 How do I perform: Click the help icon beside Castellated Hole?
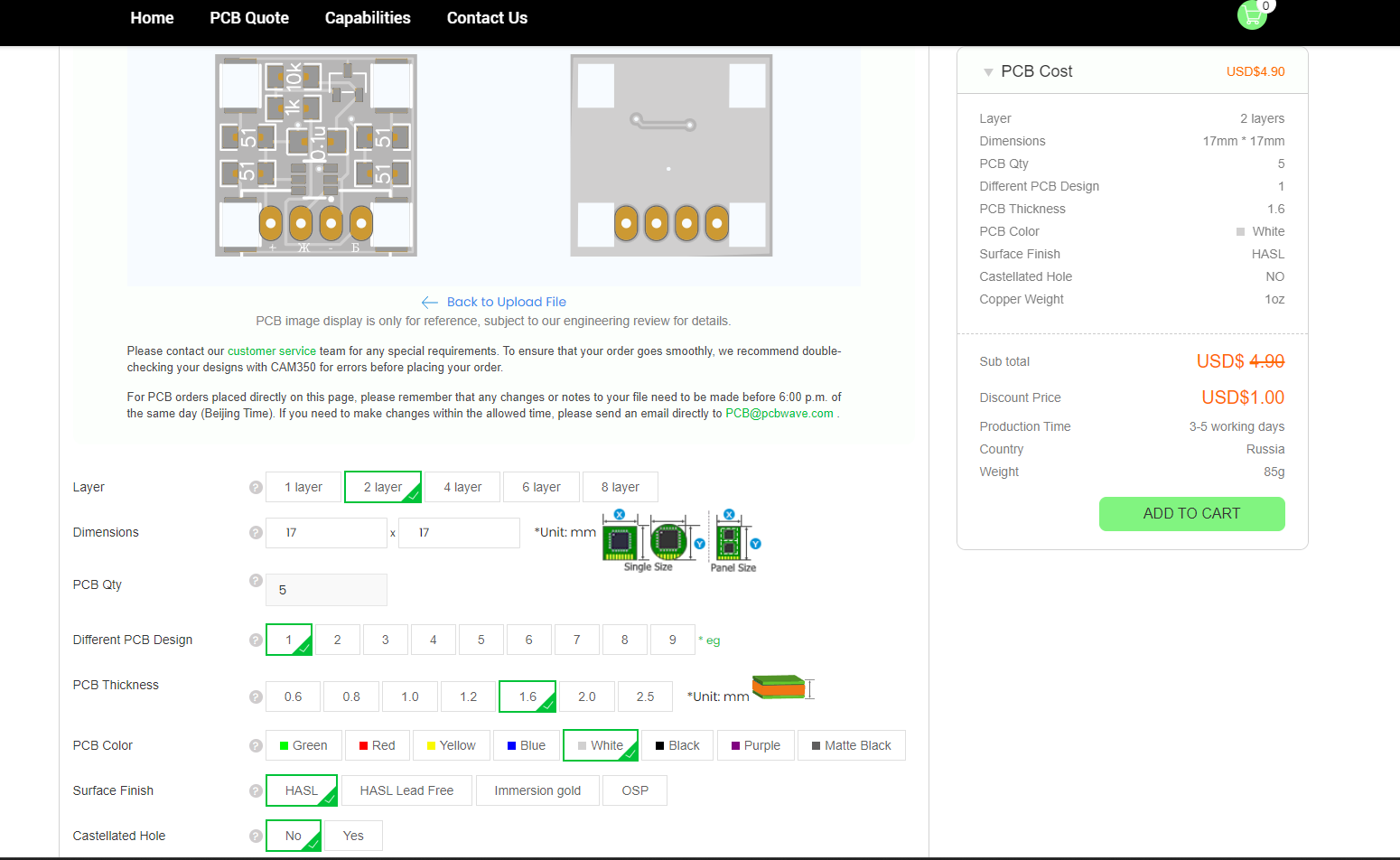click(256, 836)
